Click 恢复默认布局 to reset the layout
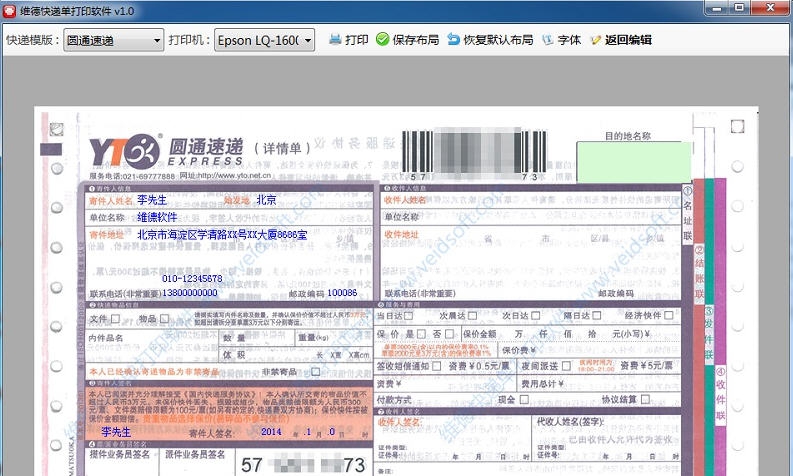The width and height of the screenshot is (793, 476). coord(498,39)
